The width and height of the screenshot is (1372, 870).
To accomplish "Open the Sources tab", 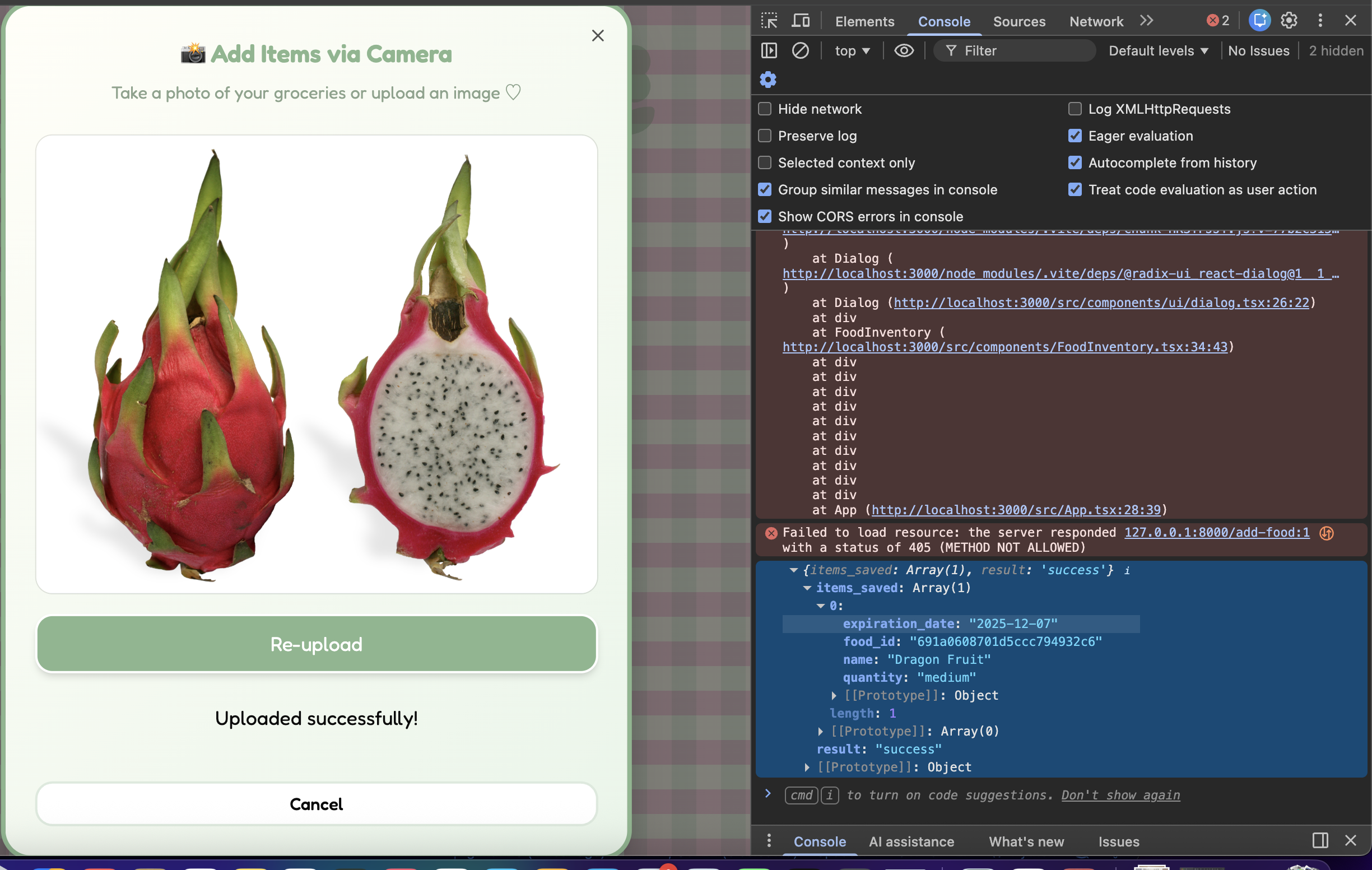I will point(1018,22).
